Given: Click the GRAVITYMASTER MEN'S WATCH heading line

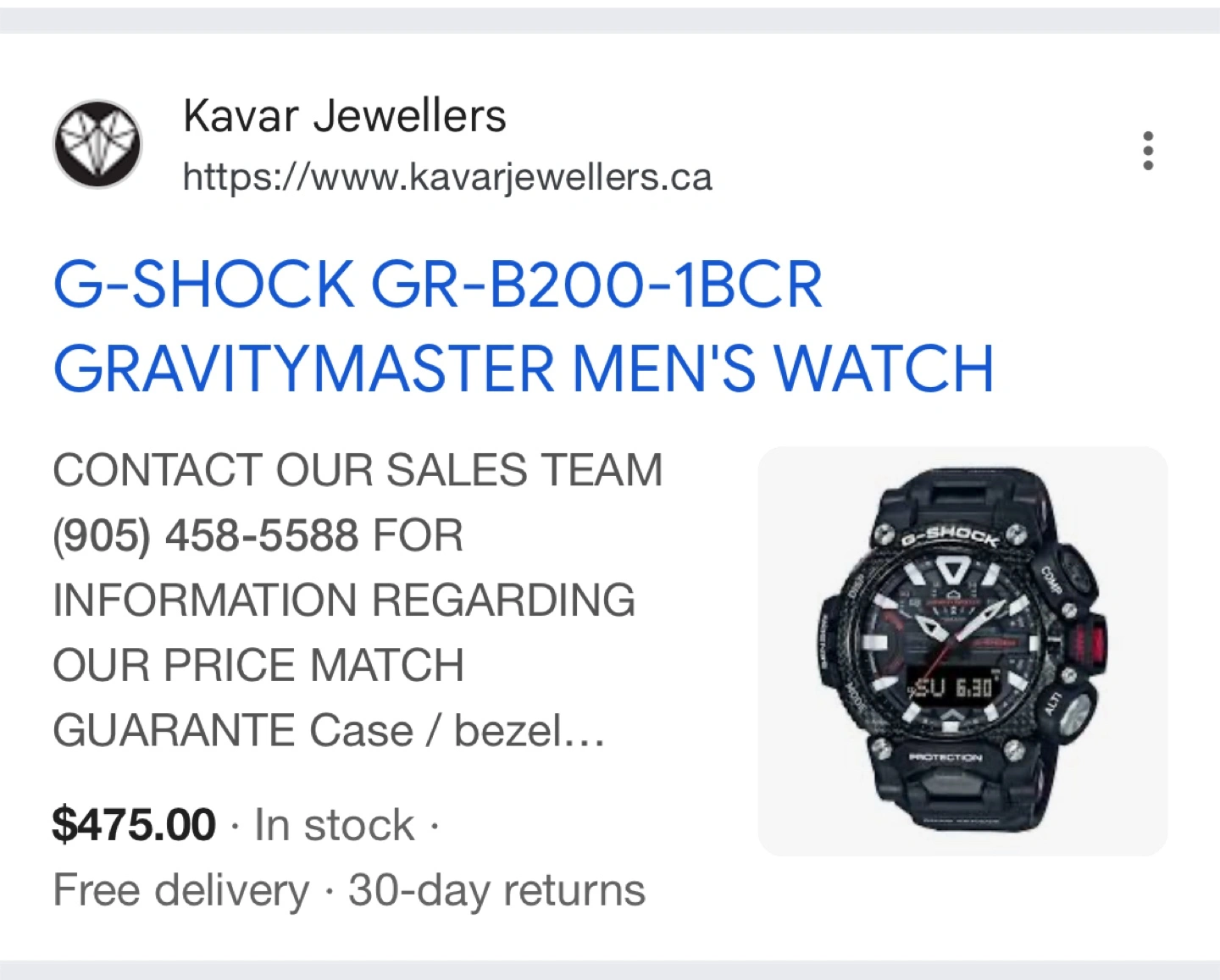Looking at the screenshot, I should coord(524,368).
